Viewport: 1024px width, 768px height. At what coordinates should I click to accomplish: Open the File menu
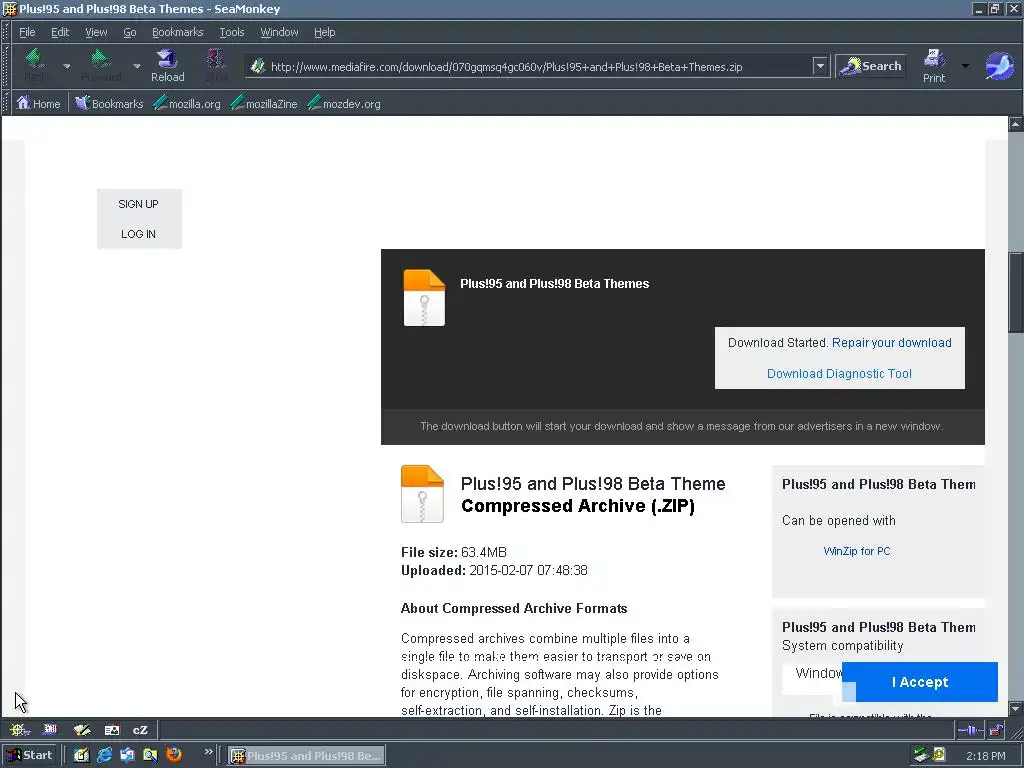click(x=27, y=32)
